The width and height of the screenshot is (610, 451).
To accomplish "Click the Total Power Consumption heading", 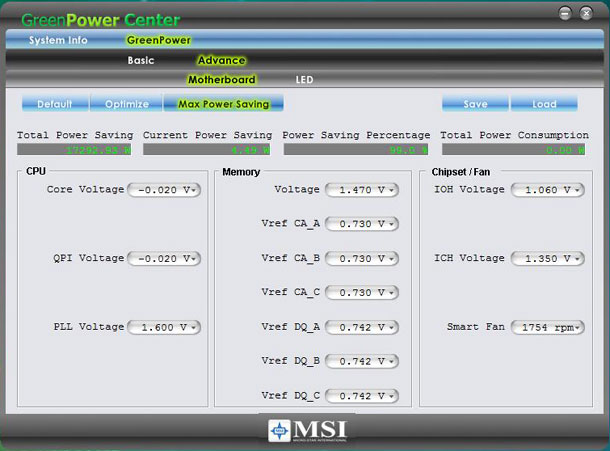I will (514, 135).
